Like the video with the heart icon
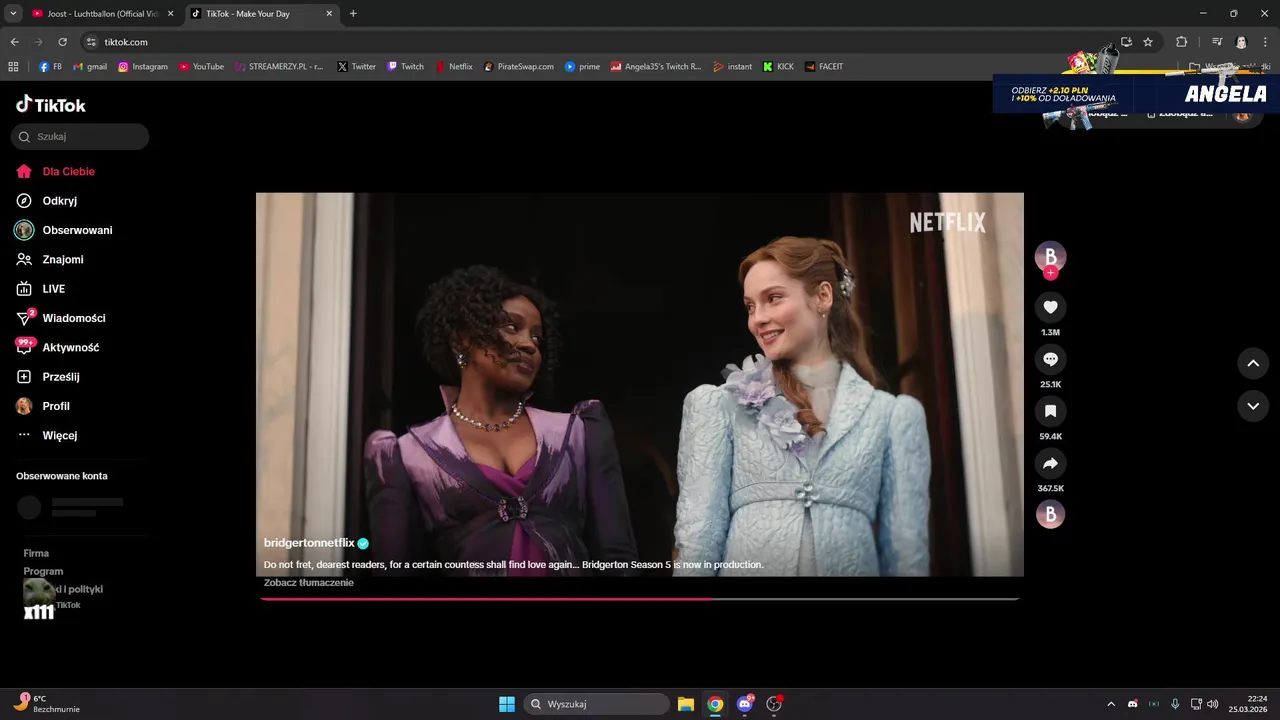This screenshot has height=720, width=1280. tap(1050, 307)
